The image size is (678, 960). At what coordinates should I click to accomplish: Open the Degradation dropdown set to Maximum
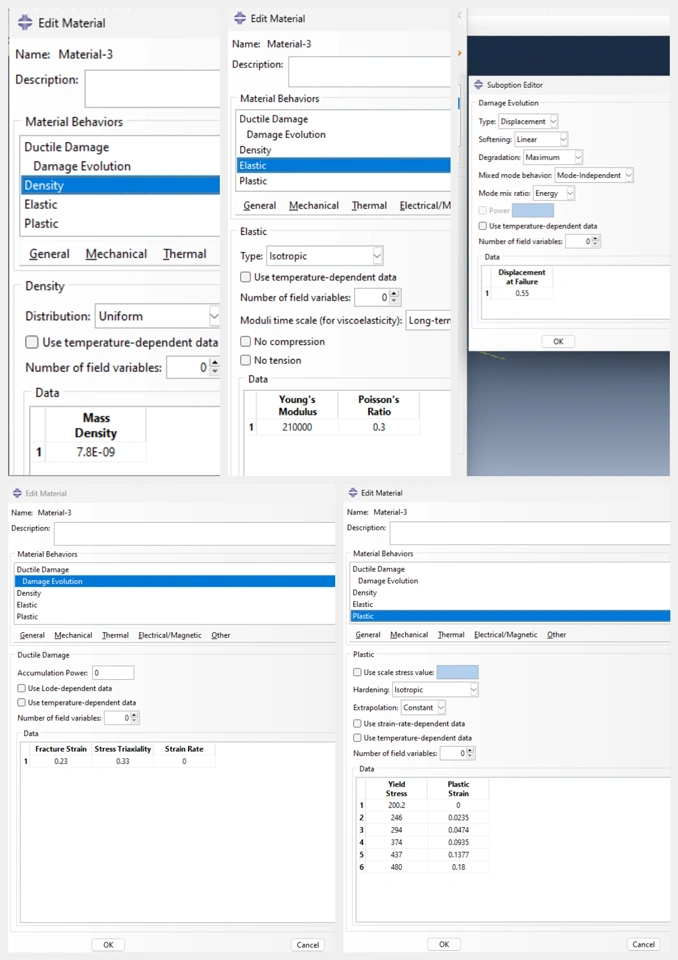click(552, 157)
